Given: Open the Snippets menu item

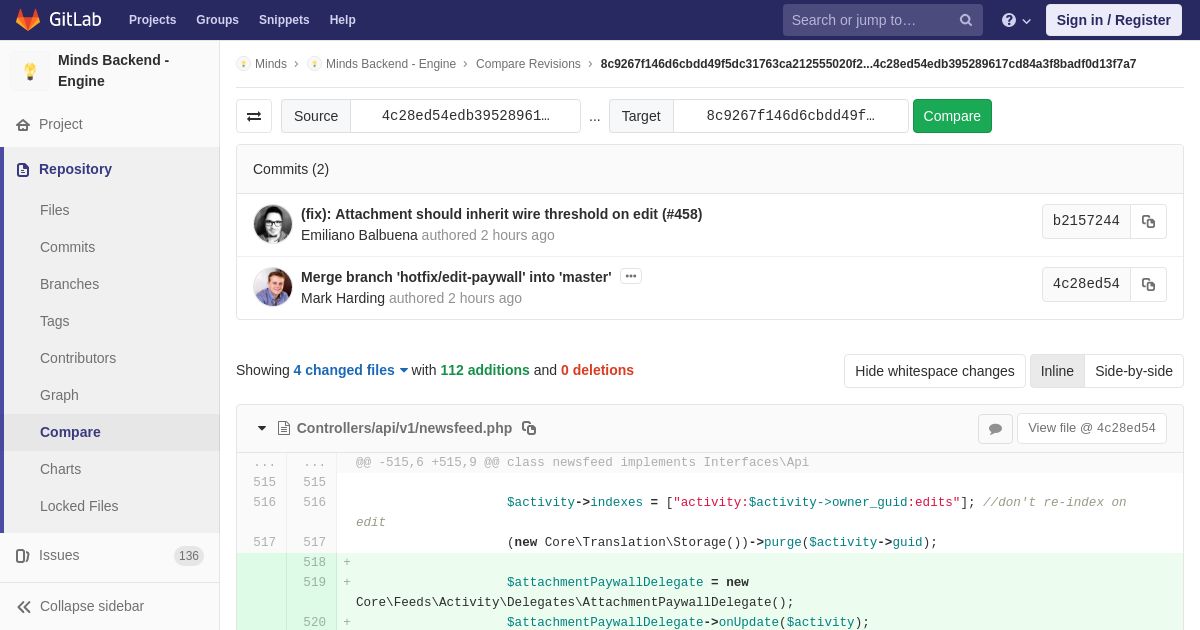Looking at the screenshot, I should (x=284, y=20).
